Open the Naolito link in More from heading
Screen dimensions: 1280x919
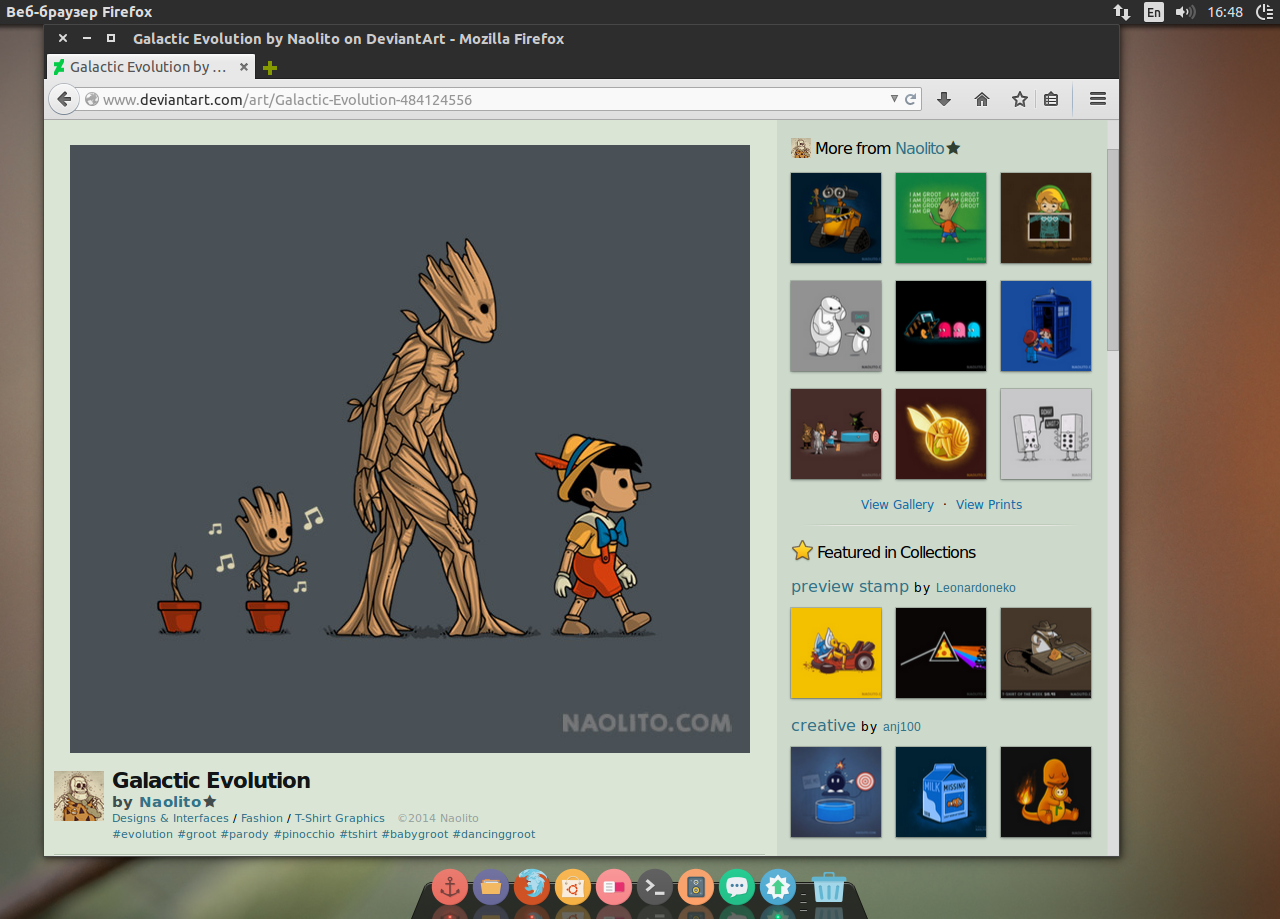920,148
